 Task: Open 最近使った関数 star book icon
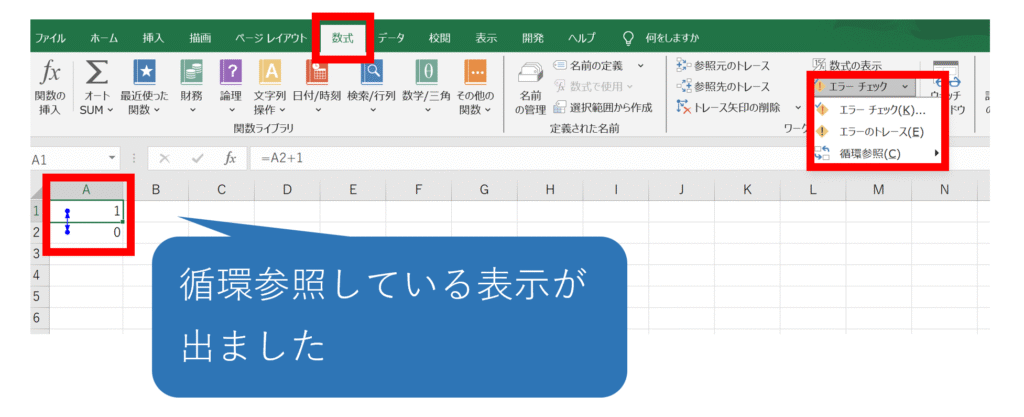pyautogui.click(x=144, y=73)
